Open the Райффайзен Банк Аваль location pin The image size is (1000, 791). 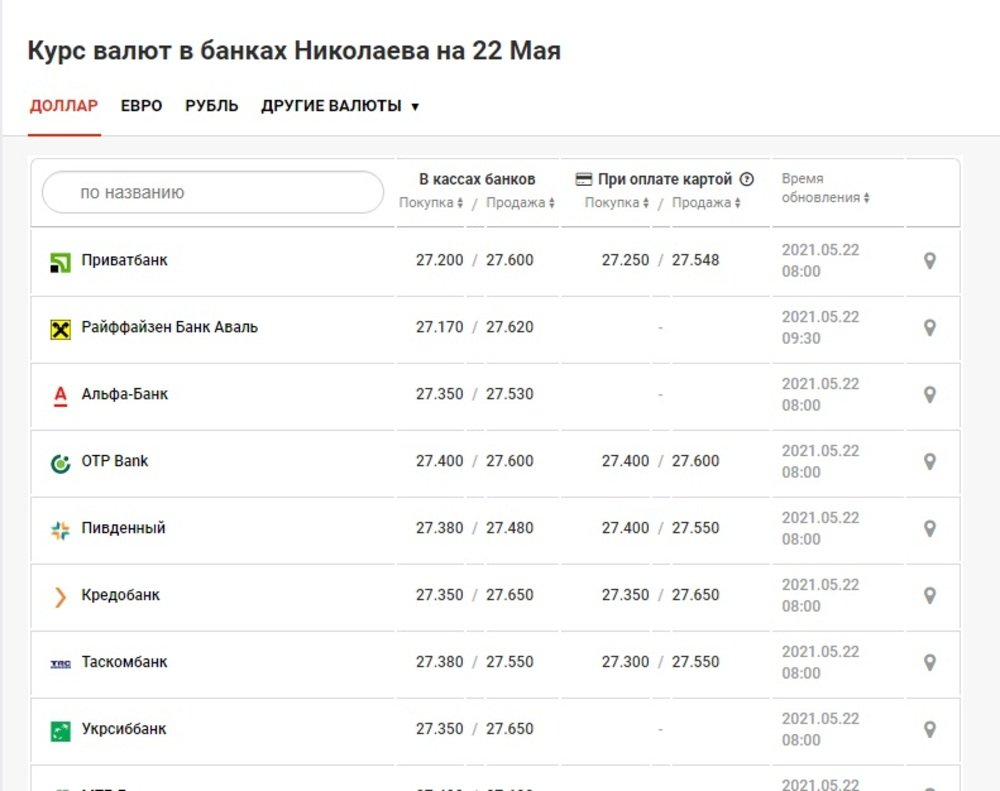pyautogui.click(x=930, y=327)
